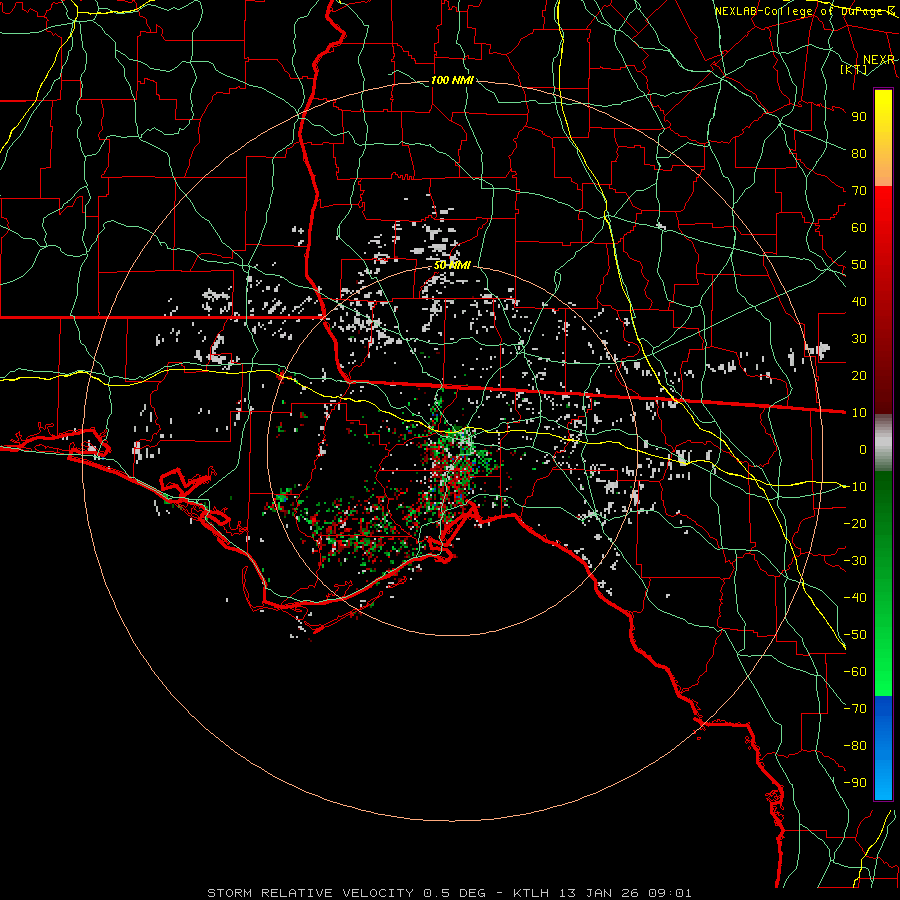Click the 90 value on velocity scale
This screenshot has width=900, height=900.
859,117
